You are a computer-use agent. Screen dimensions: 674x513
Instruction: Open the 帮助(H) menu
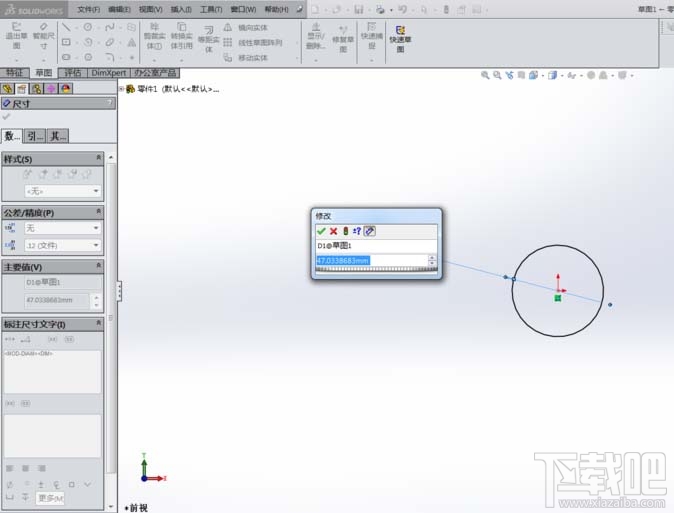pos(276,9)
